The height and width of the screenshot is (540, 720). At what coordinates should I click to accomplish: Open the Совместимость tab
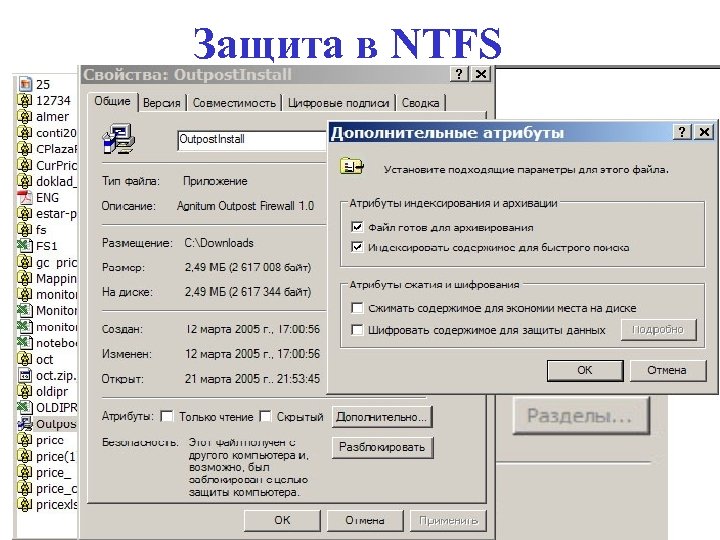[x=234, y=103]
